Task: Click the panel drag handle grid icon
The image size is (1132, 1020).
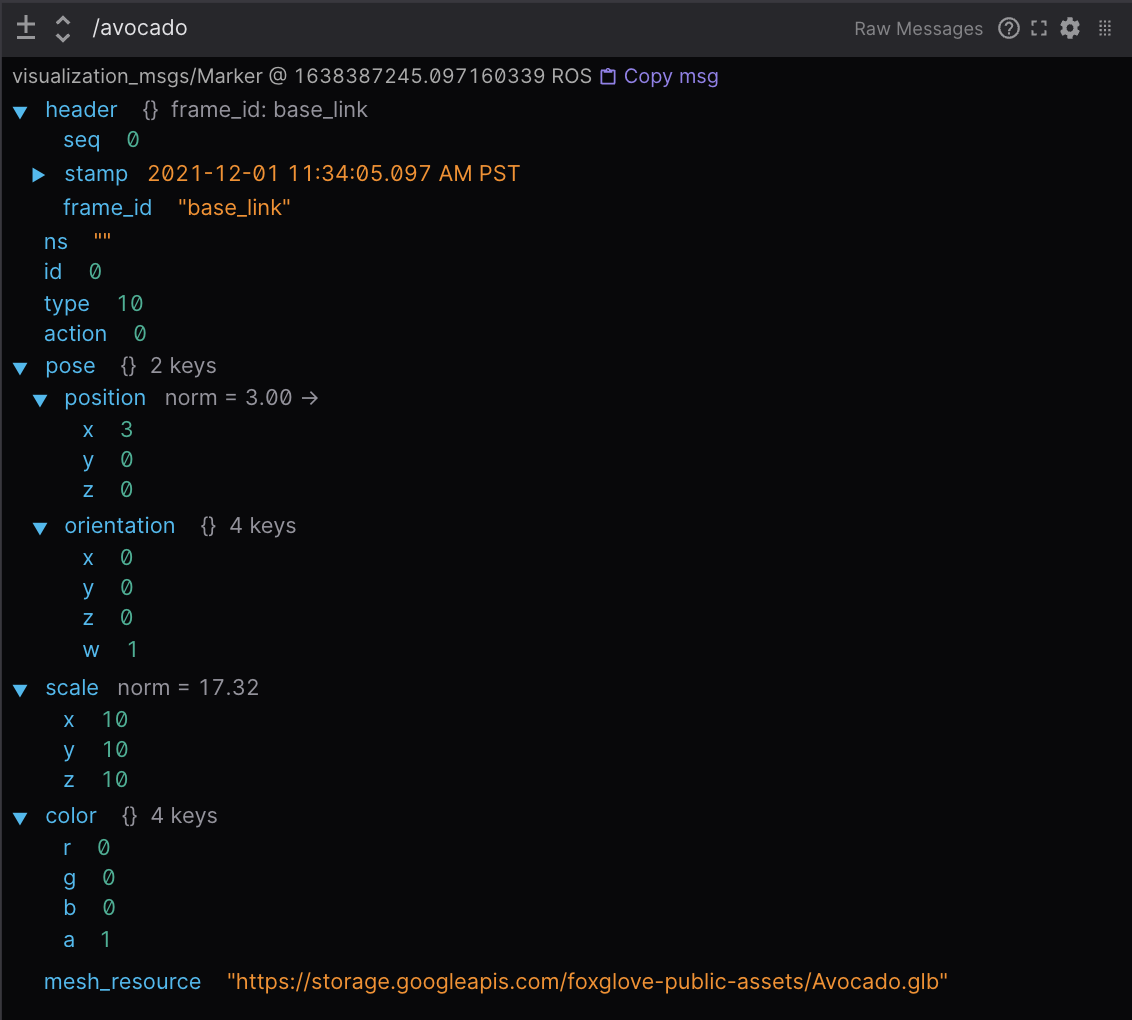Action: 1105,28
